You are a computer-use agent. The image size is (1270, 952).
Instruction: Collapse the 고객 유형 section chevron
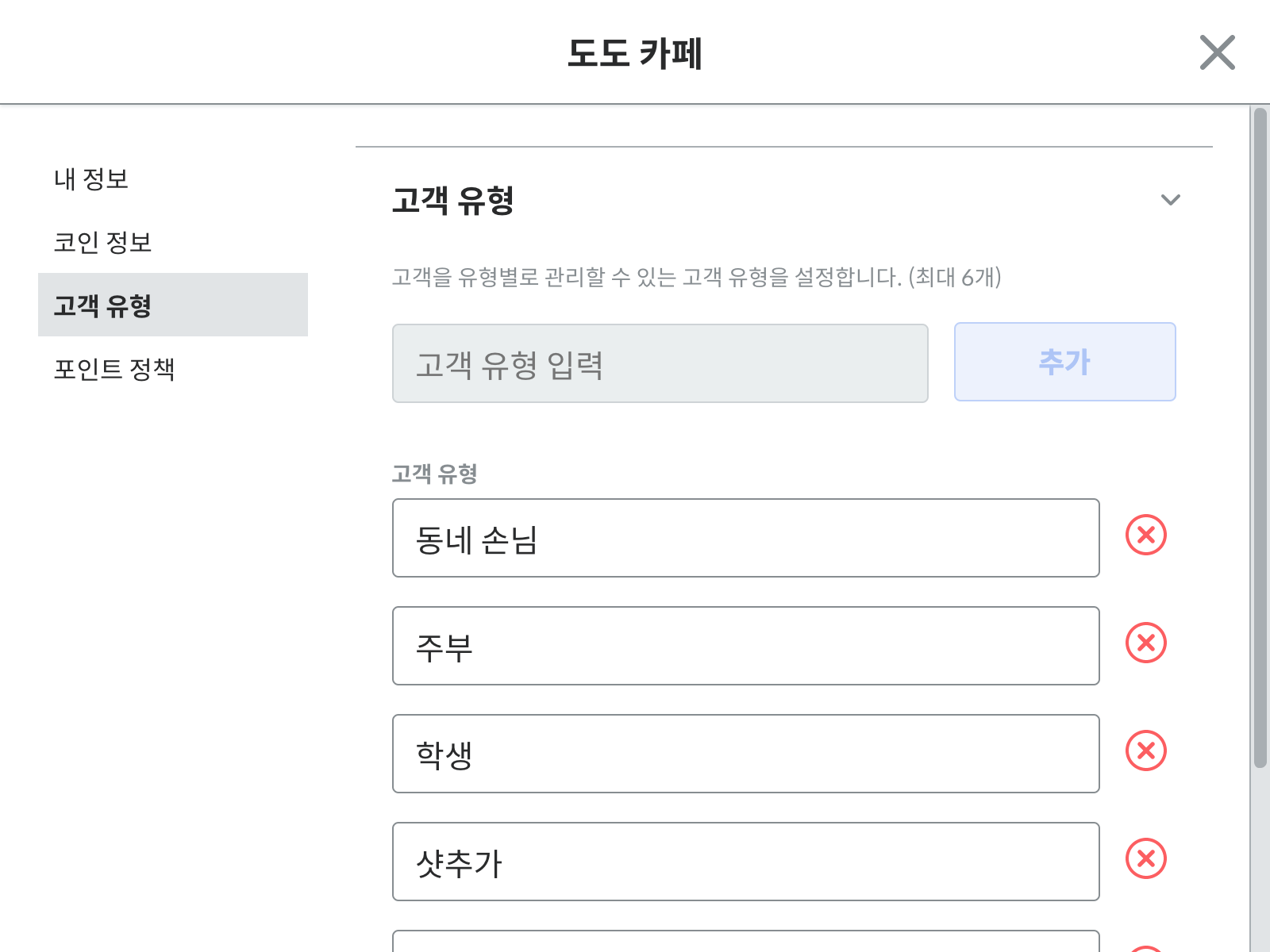(x=1170, y=200)
